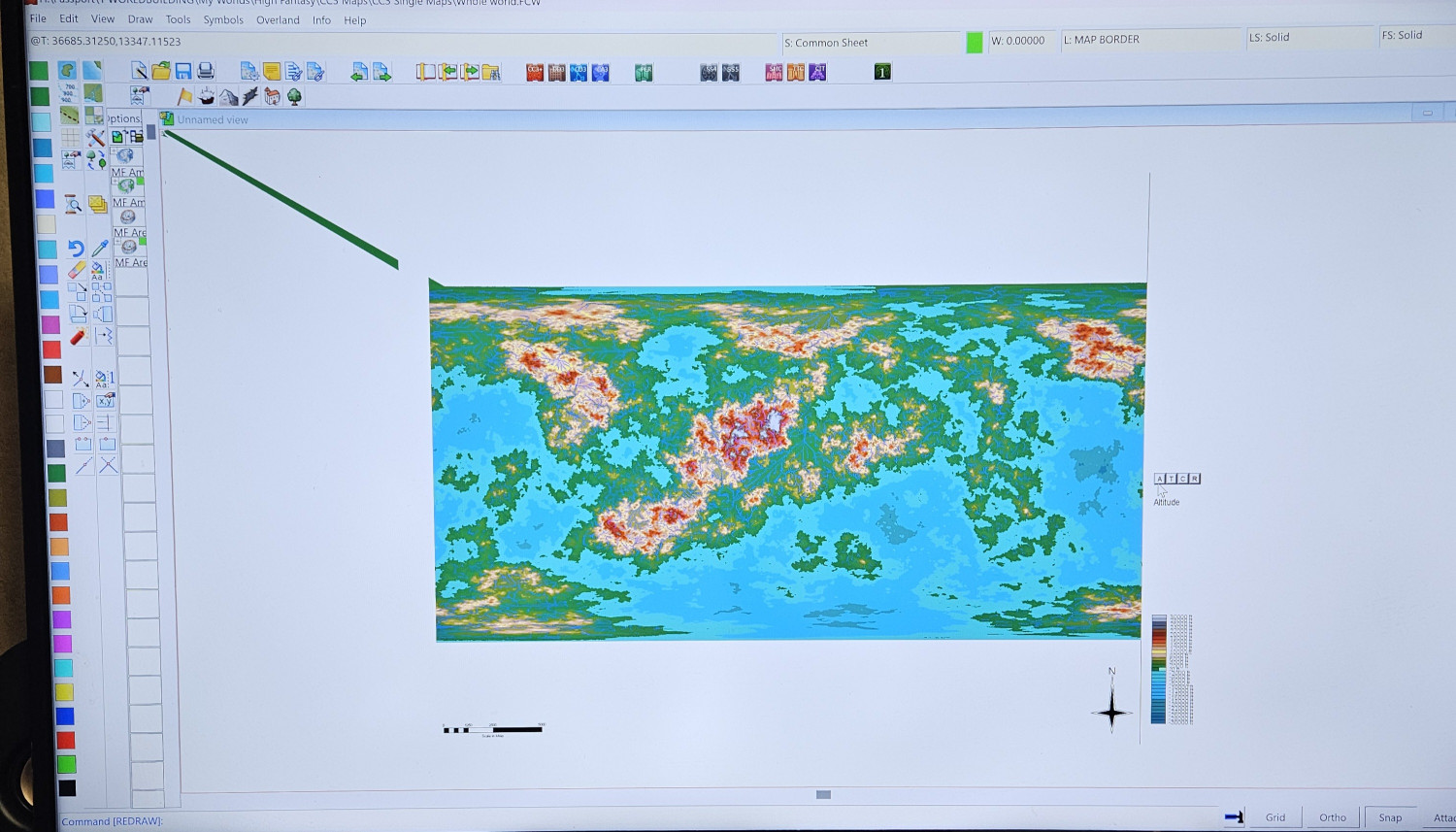Click the red CC3+ add-on icon
This screenshot has height=832, width=1456.
click(534, 72)
